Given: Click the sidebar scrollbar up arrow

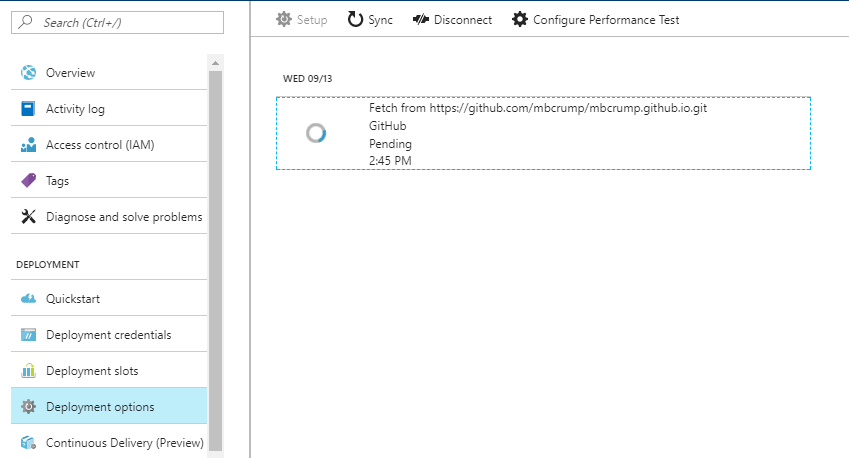Looking at the screenshot, I should click(215, 63).
